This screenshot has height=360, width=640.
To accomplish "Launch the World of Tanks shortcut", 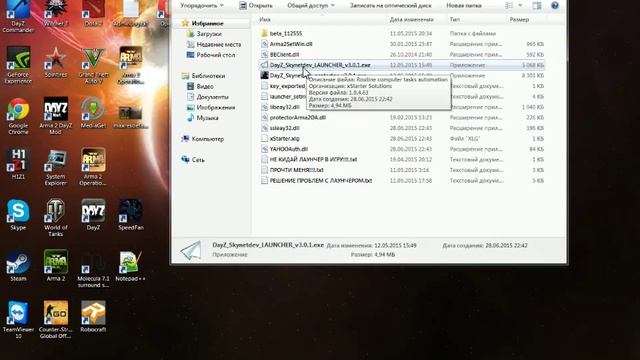I will 56,218.
